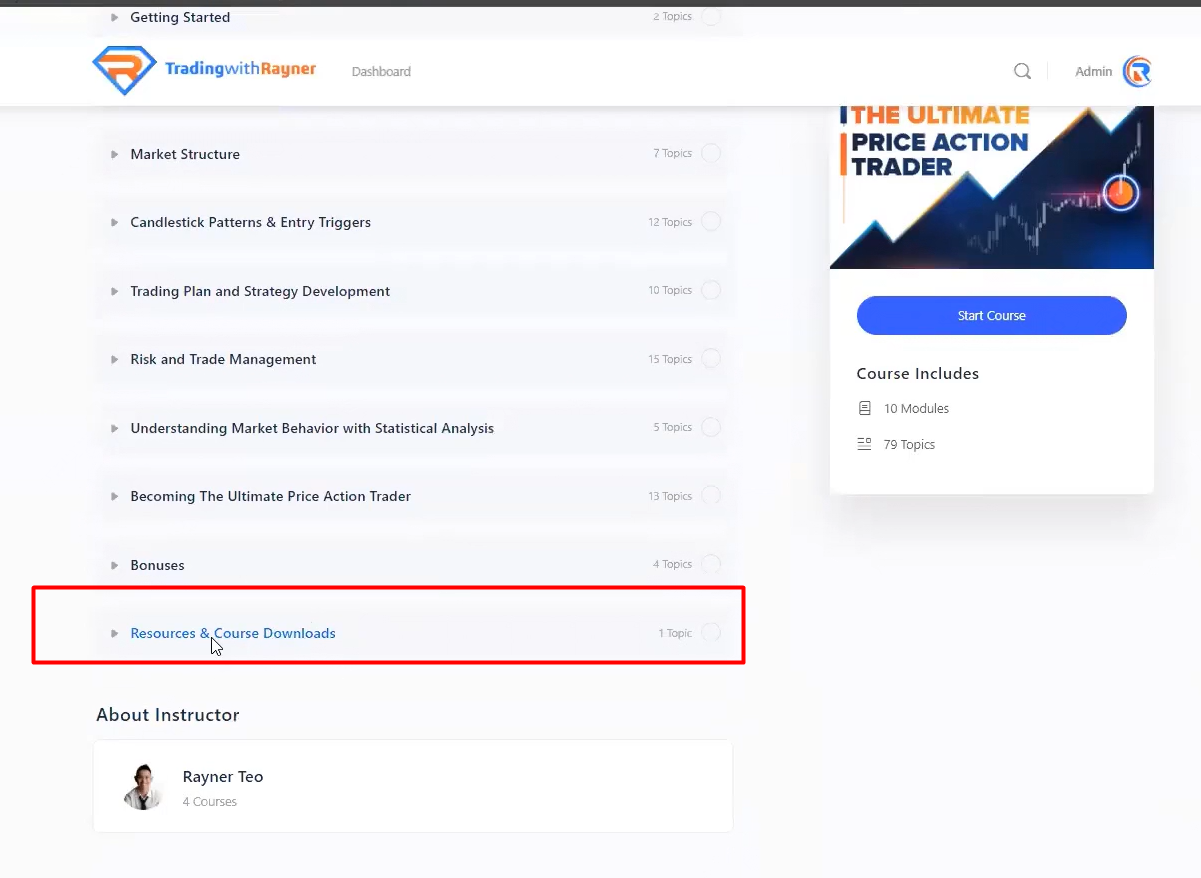
Task: Click "4 Topics" in Bonuses row
Action: click(672, 564)
